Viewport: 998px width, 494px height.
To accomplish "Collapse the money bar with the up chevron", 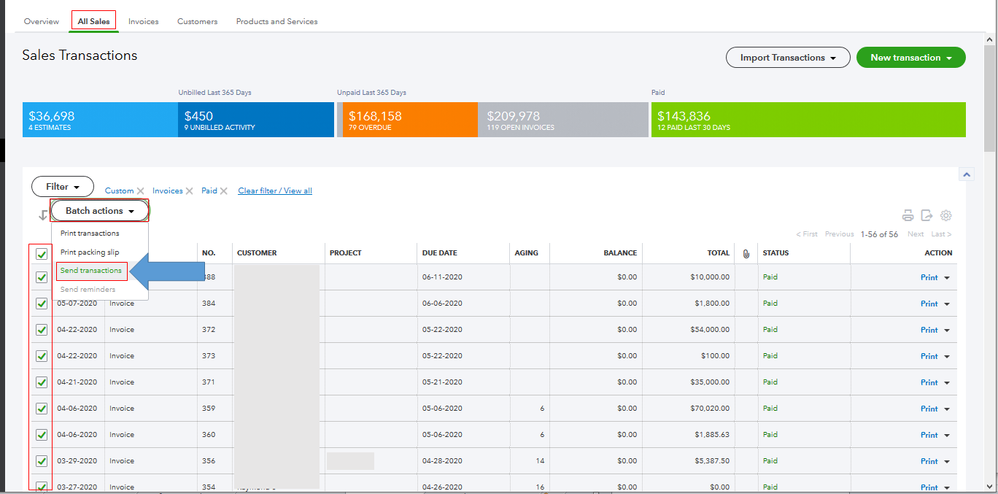I will 967,175.
